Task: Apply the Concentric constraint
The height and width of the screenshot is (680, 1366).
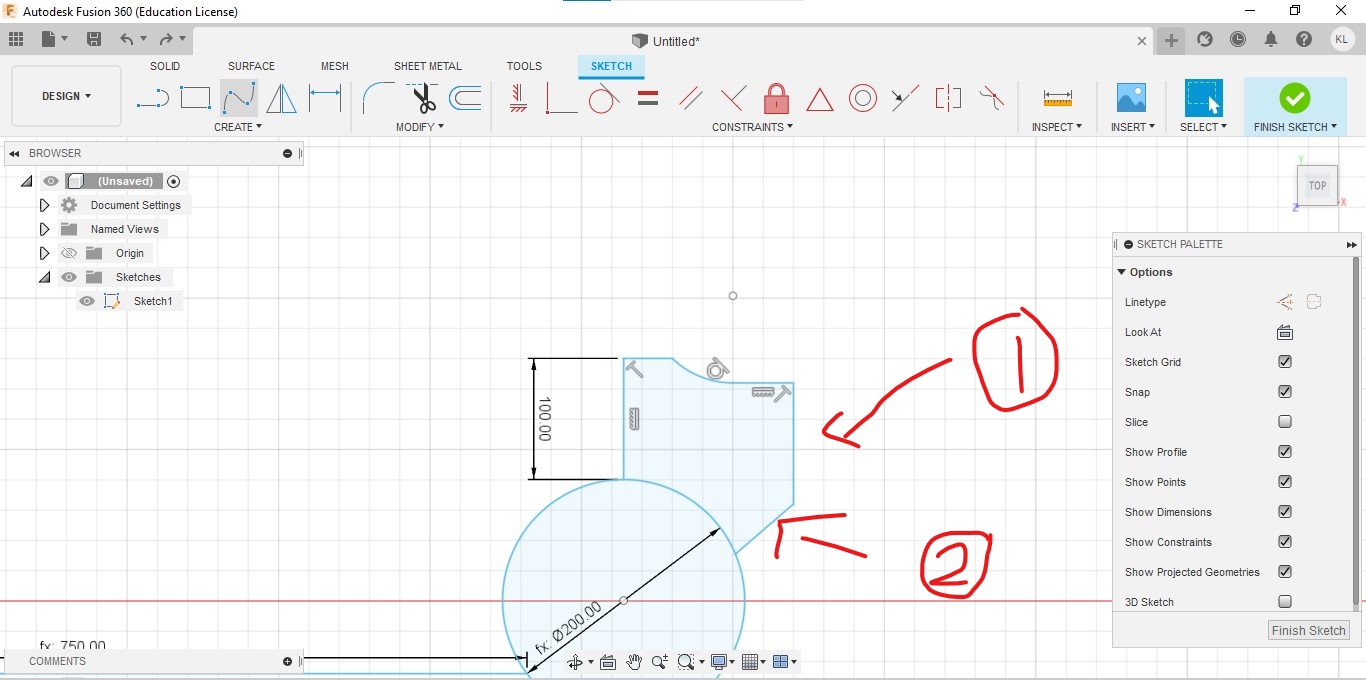Action: [863, 98]
